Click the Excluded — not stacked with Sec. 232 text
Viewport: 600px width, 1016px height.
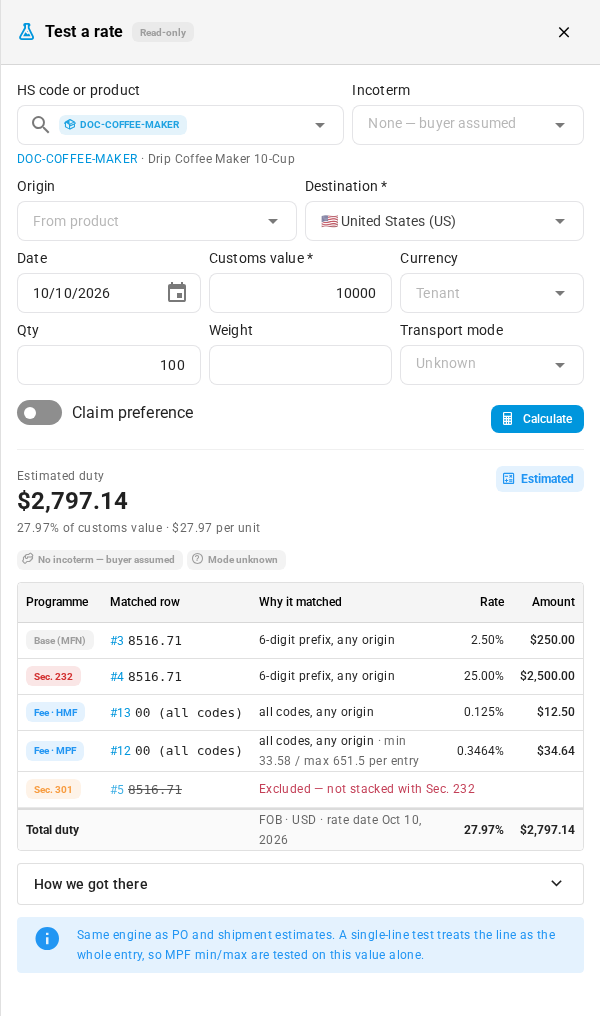(367, 789)
